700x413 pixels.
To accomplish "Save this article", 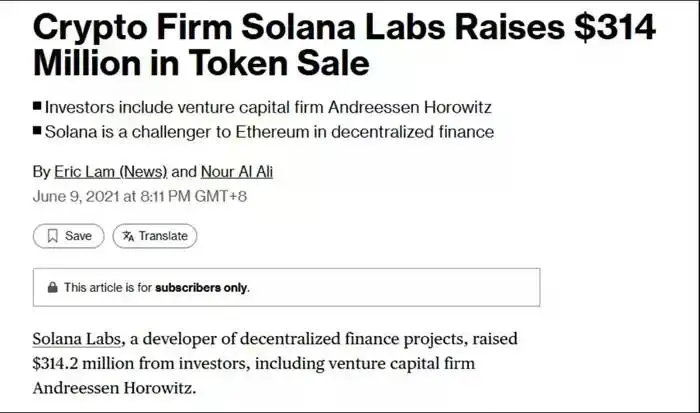I will [x=68, y=236].
